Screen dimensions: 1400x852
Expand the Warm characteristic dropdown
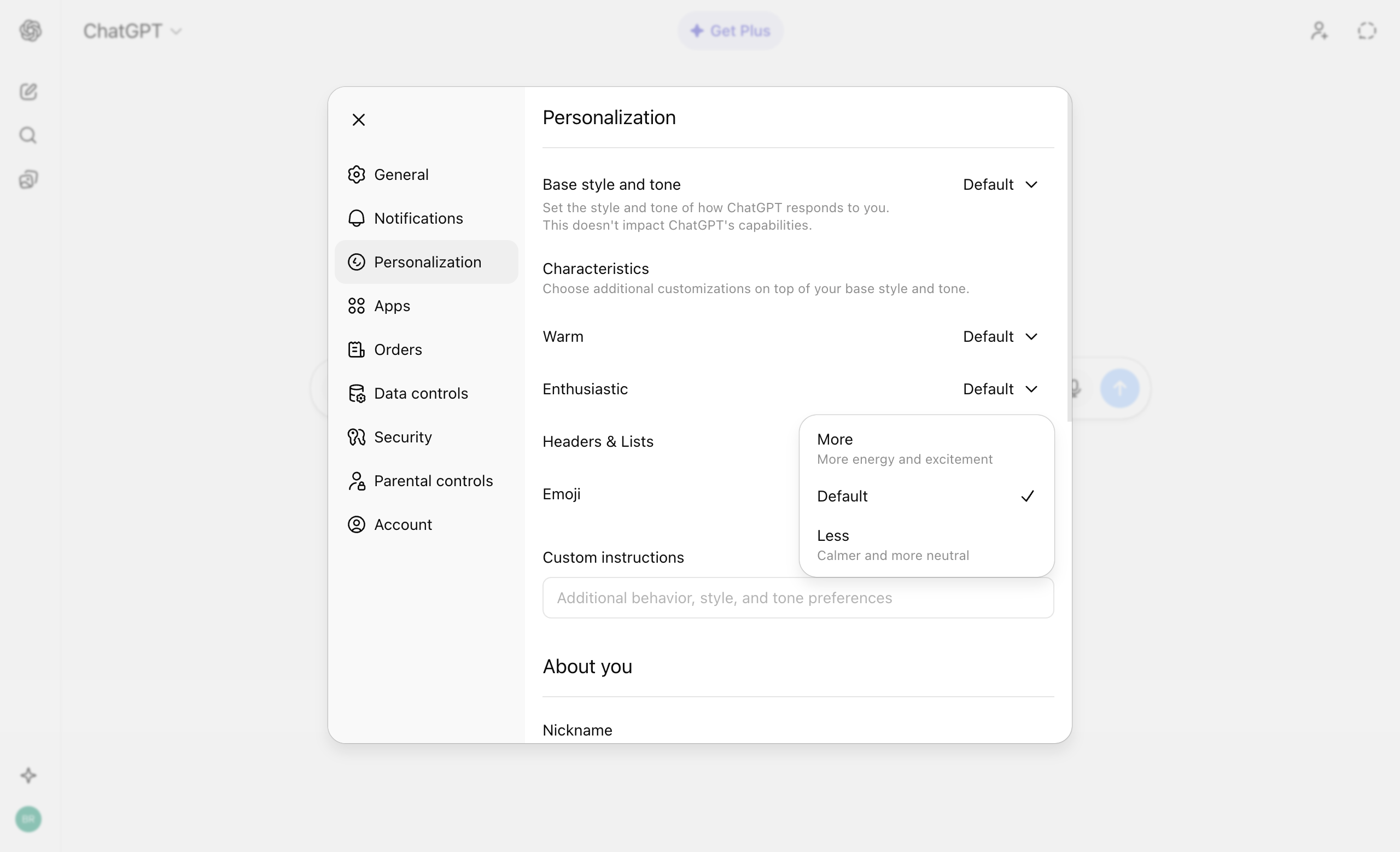coord(1001,337)
